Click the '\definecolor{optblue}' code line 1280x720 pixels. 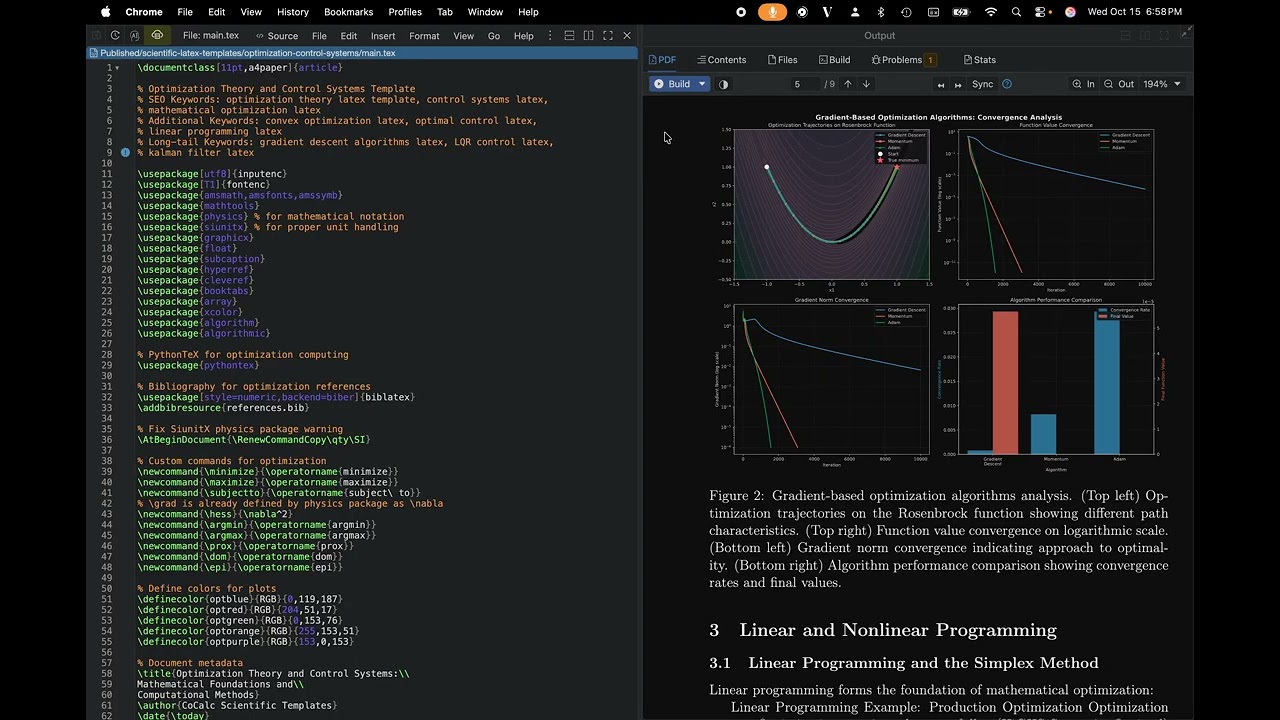point(240,599)
